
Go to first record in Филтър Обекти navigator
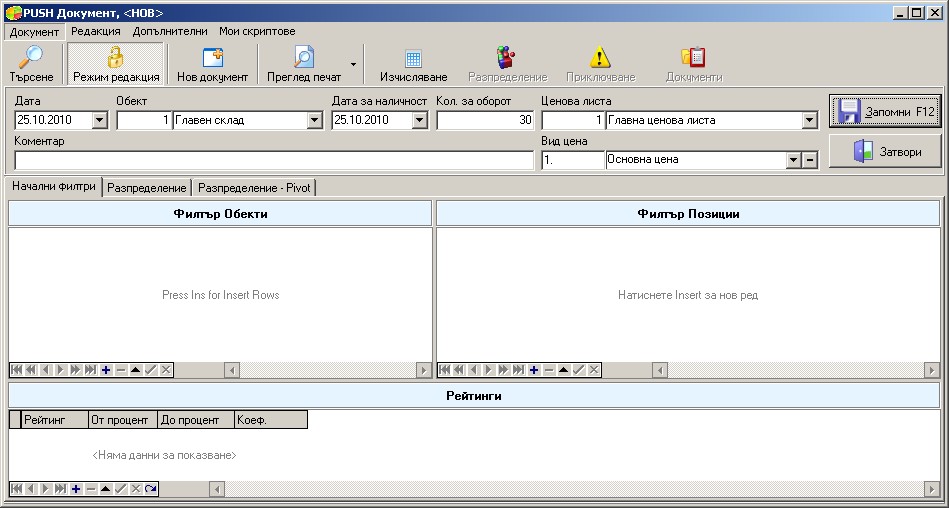pyautogui.click(x=17, y=369)
